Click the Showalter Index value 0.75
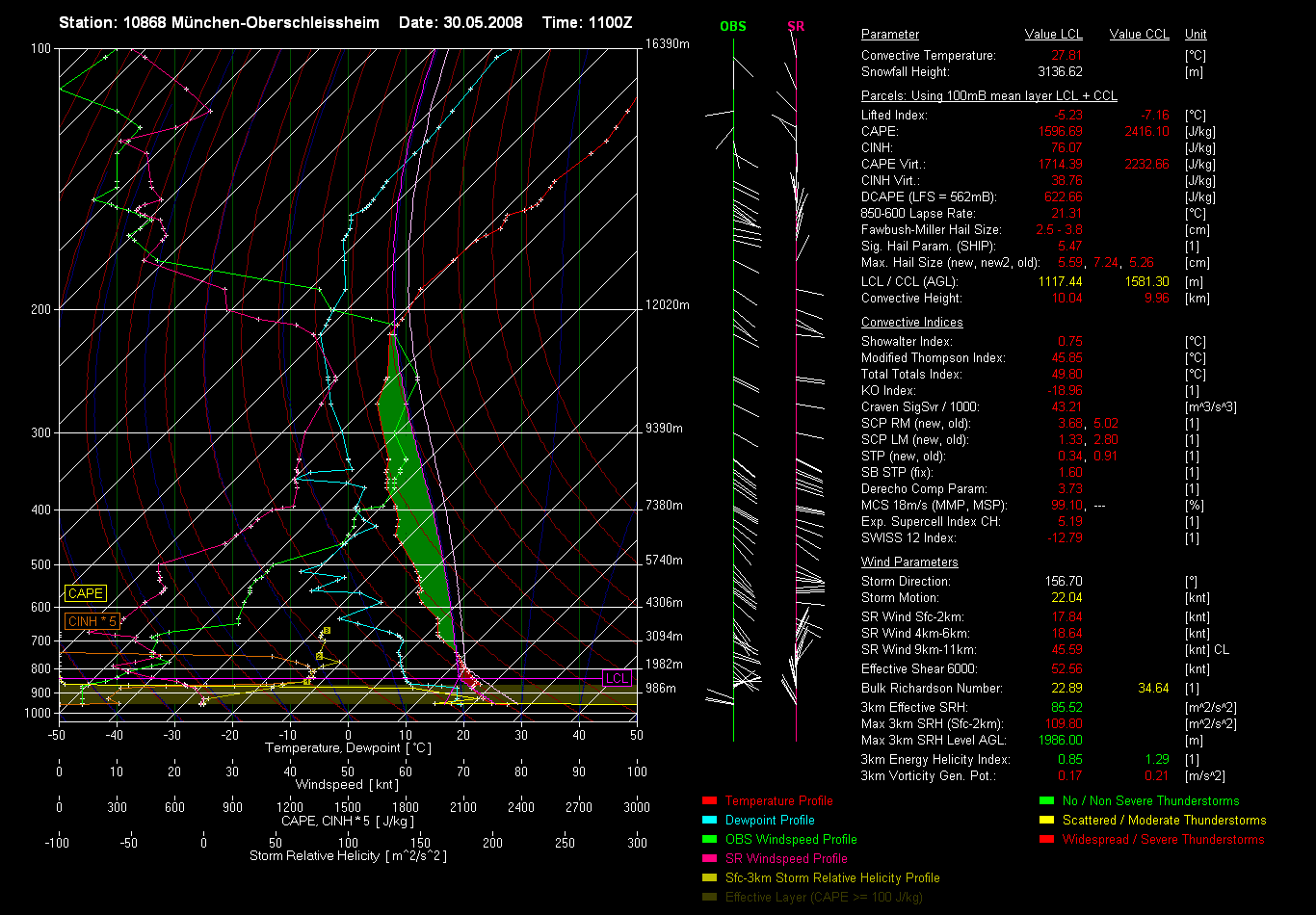 tap(1070, 342)
